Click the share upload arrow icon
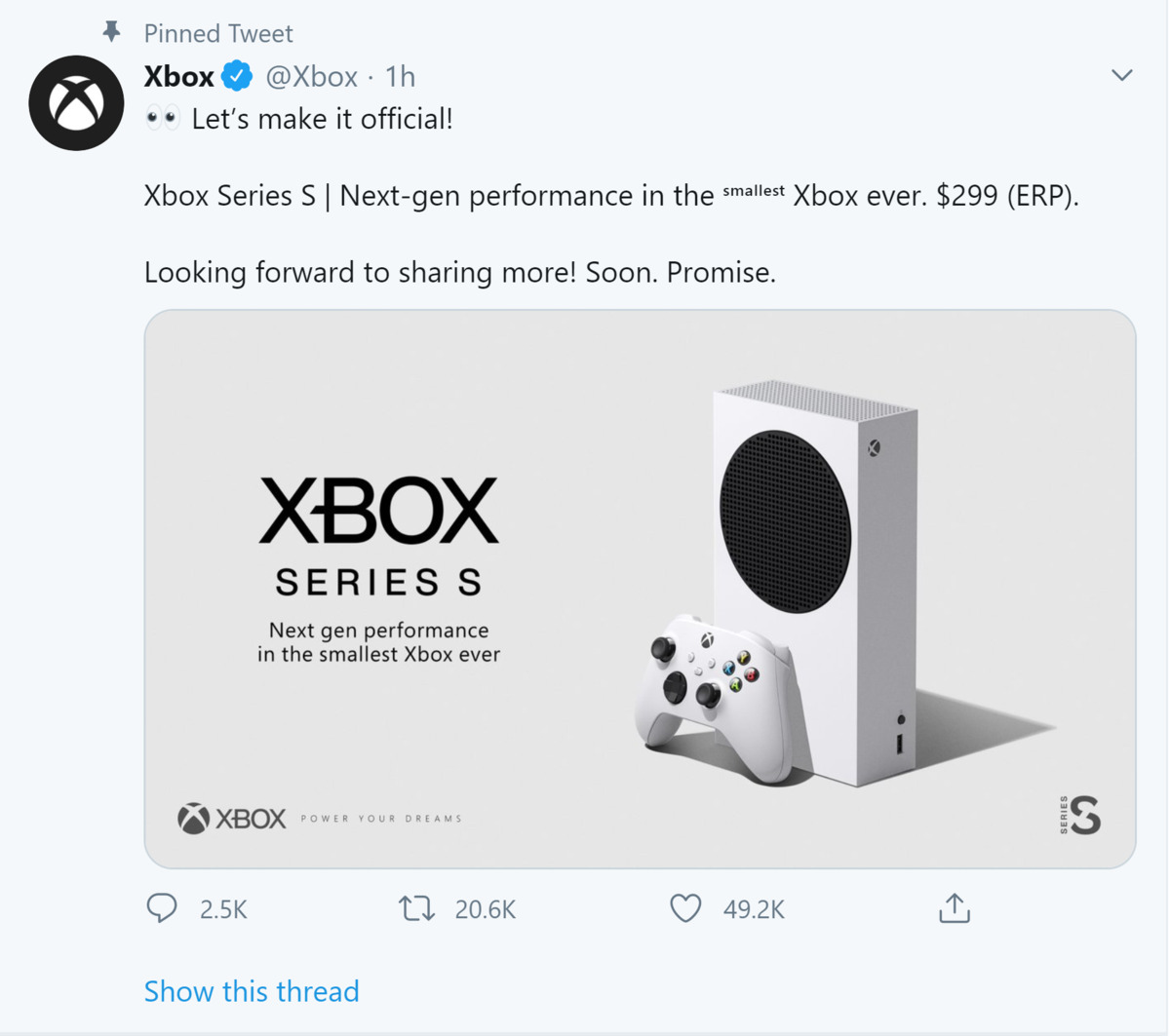This screenshot has height=1036, width=1170. [954, 908]
